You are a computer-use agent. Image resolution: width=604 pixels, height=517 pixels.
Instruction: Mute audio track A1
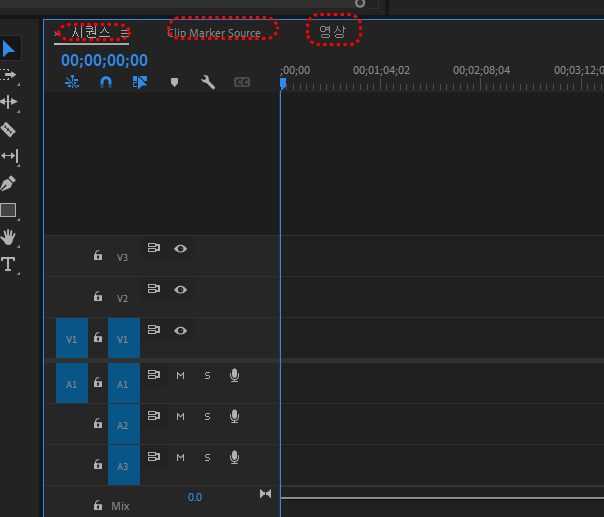pos(180,375)
